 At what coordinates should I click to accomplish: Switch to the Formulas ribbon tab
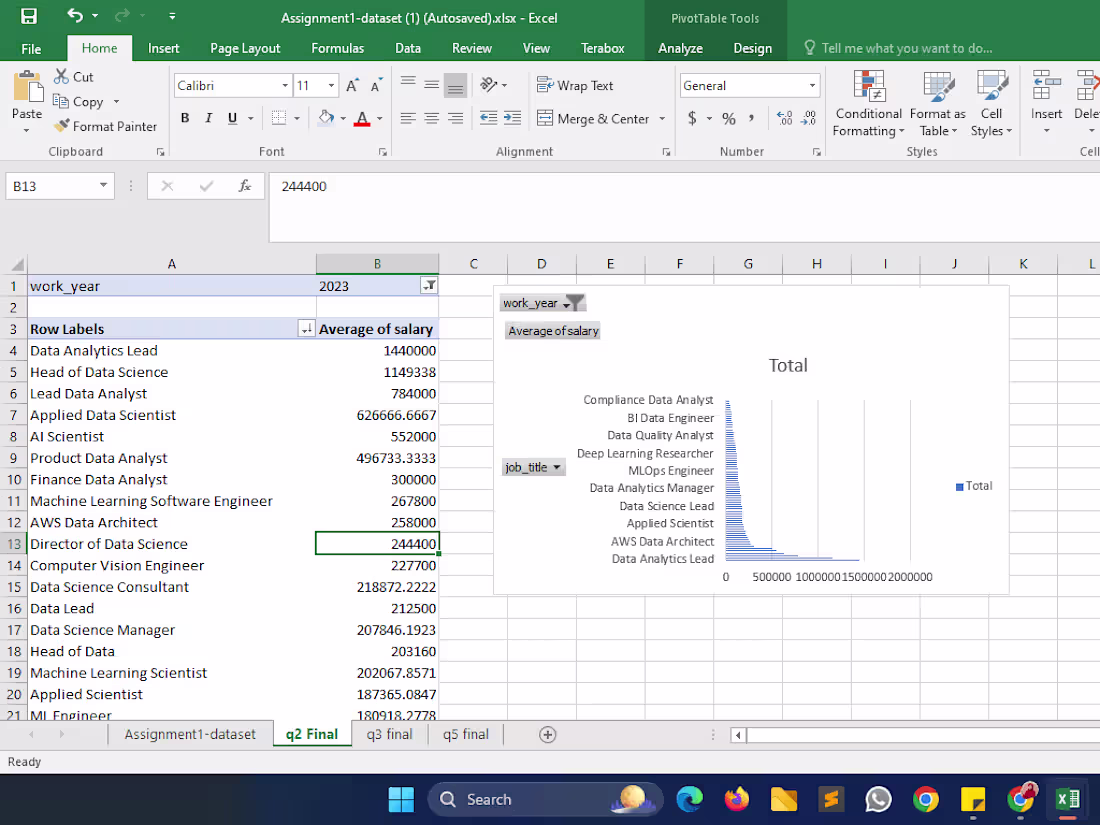337,47
